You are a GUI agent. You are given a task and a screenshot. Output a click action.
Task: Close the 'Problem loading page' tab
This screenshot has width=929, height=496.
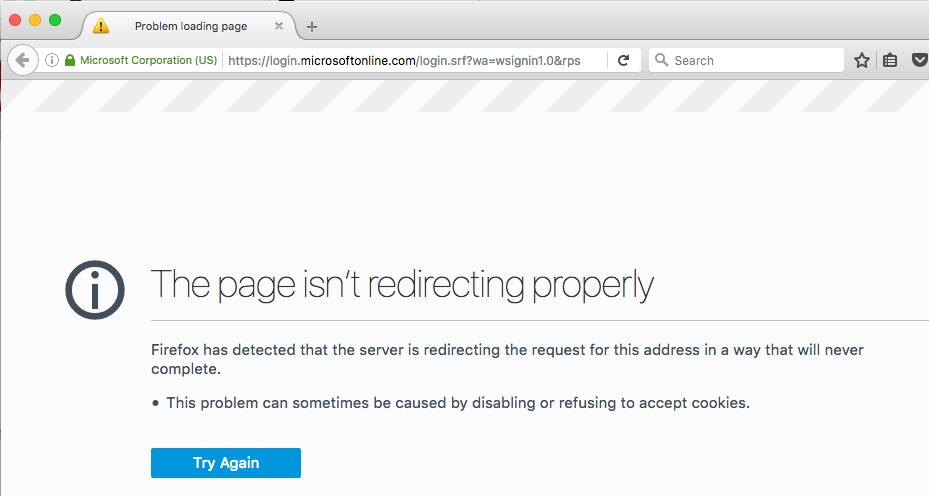(279, 26)
